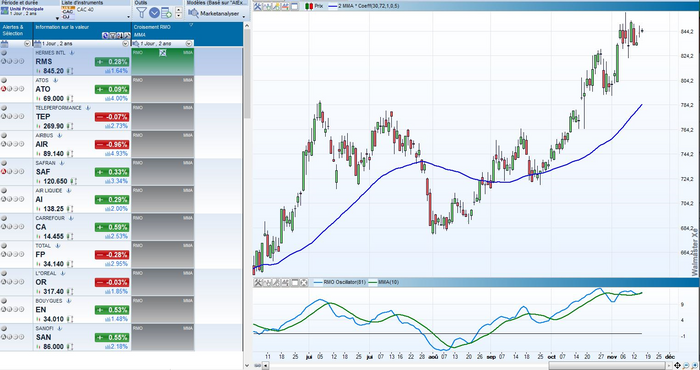
Task: Click the third icon in RMO indicator toolbar
Action: [x=276, y=282]
